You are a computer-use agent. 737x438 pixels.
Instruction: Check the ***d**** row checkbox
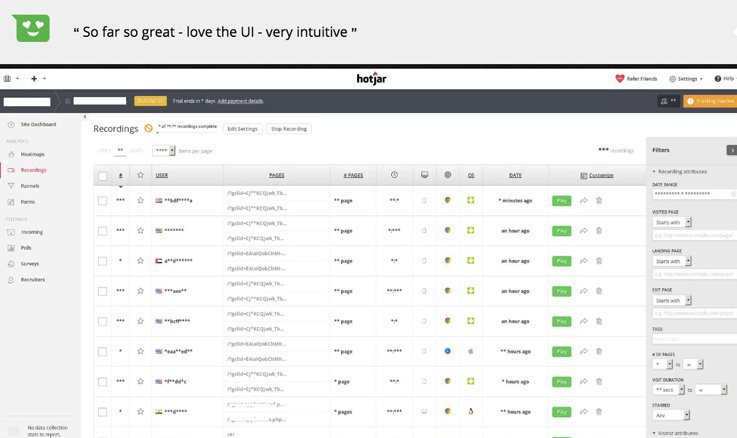[x=102, y=412]
